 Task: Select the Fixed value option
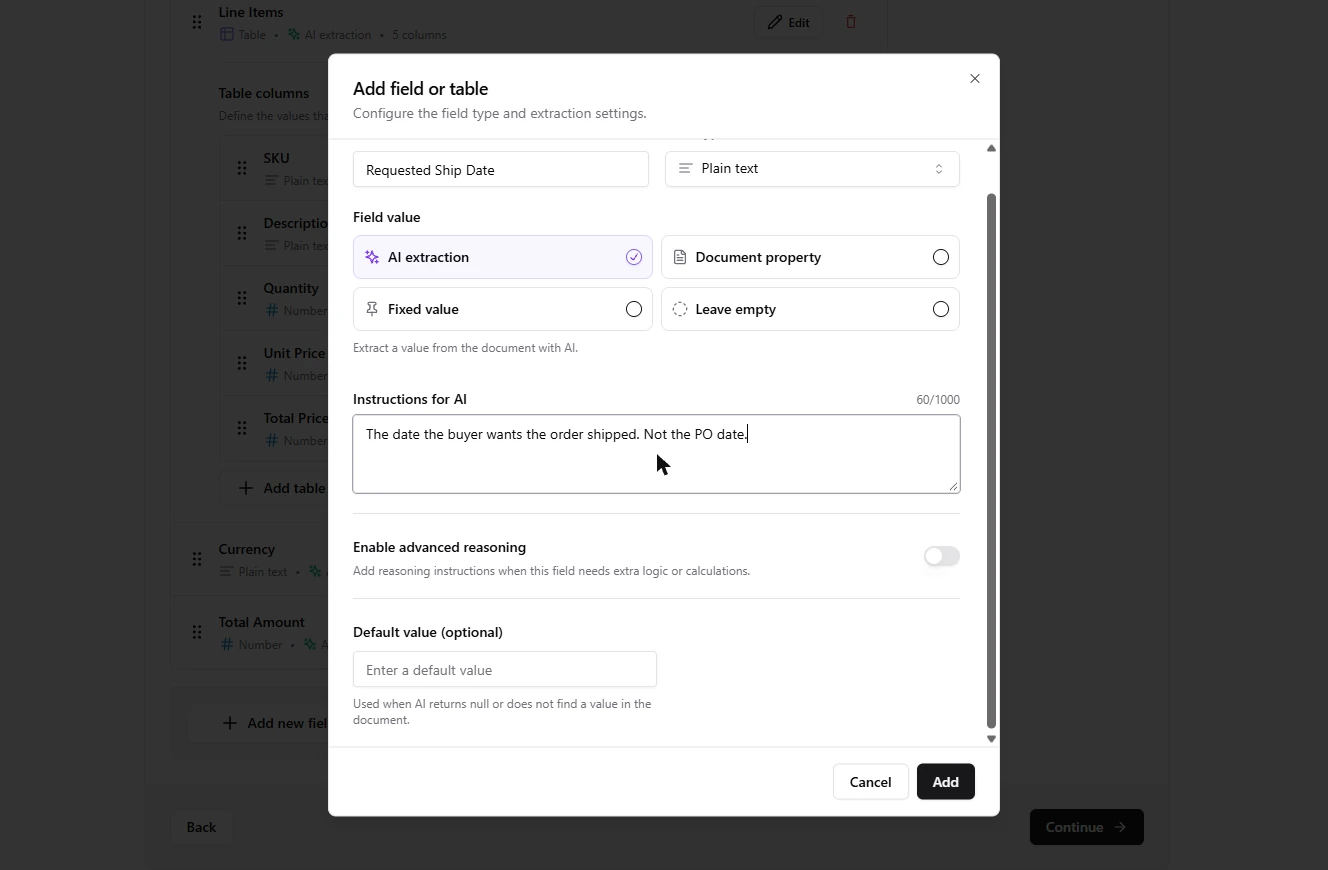(502, 309)
